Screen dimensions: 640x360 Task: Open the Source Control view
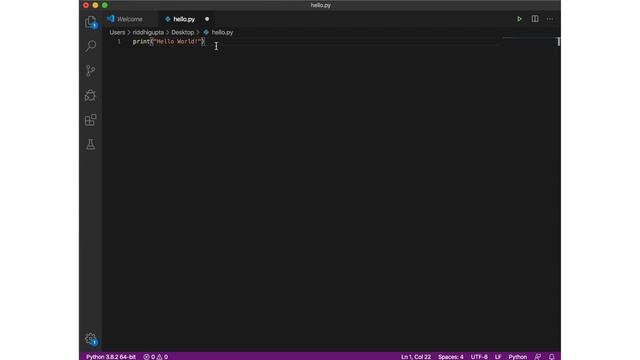tap(91, 71)
